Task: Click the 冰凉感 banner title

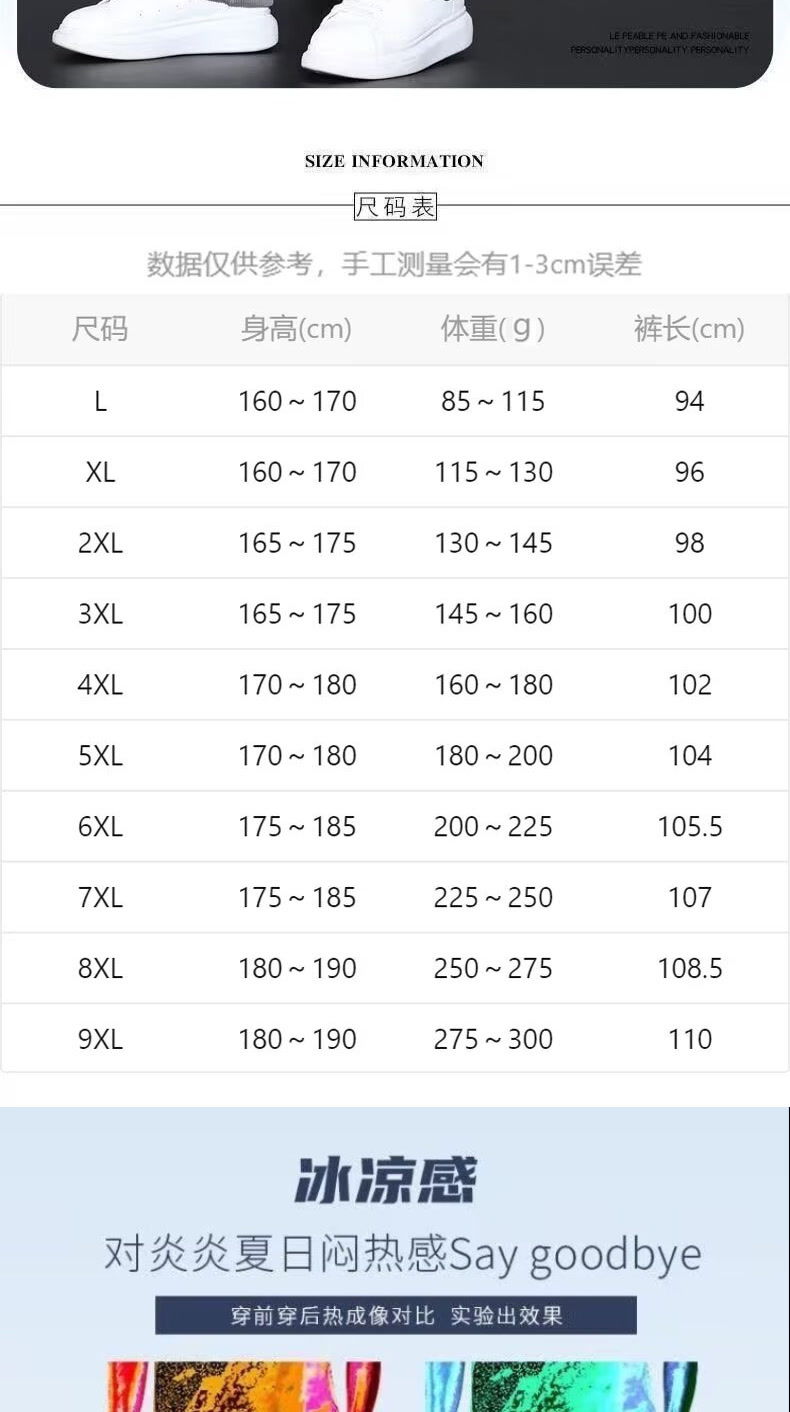Action: pos(386,1180)
